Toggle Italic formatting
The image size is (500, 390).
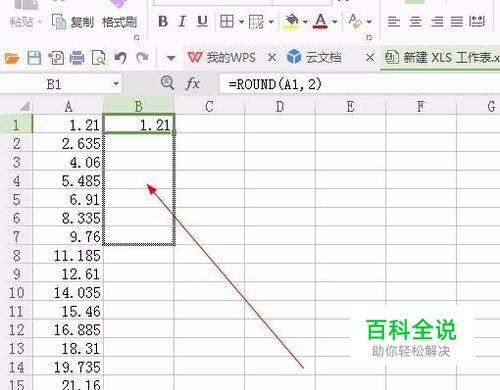pyautogui.click(x=182, y=22)
